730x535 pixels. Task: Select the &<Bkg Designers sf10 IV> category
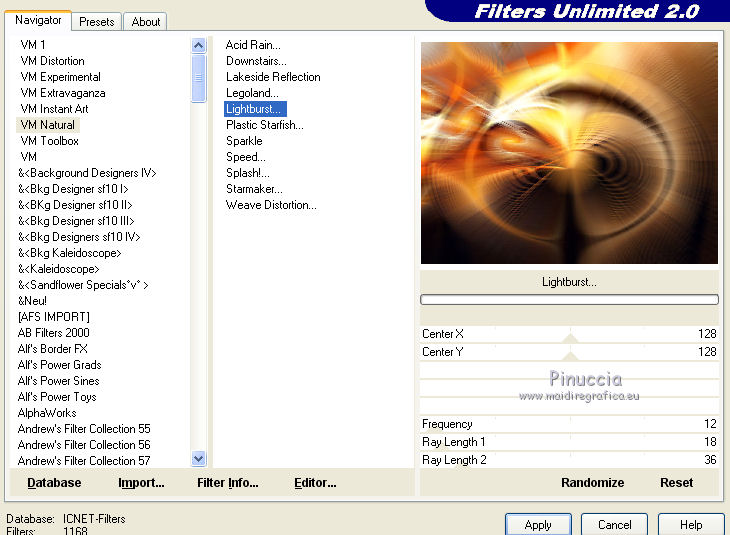pos(79,237)
